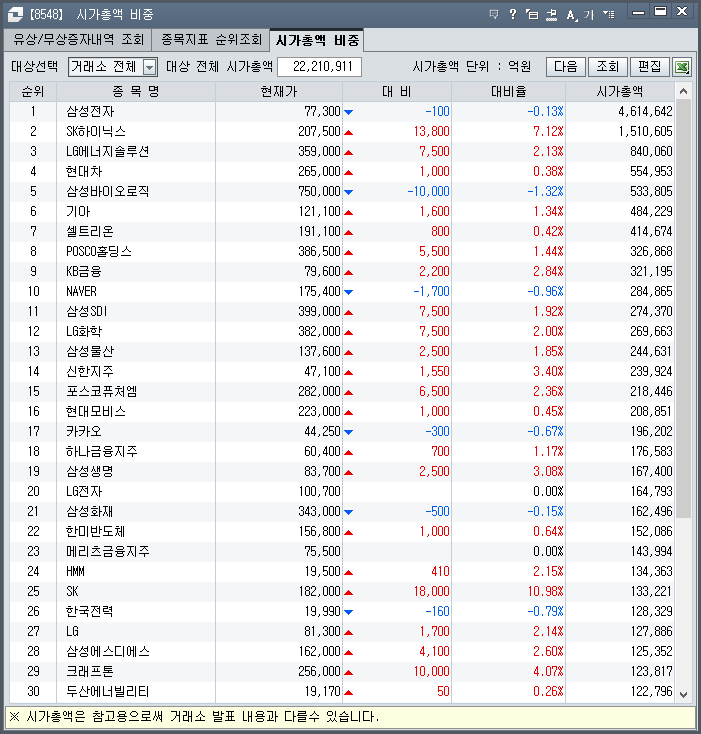Select the 삼성SDI stock name
This screenshot has height=734, width=701.
87,311
